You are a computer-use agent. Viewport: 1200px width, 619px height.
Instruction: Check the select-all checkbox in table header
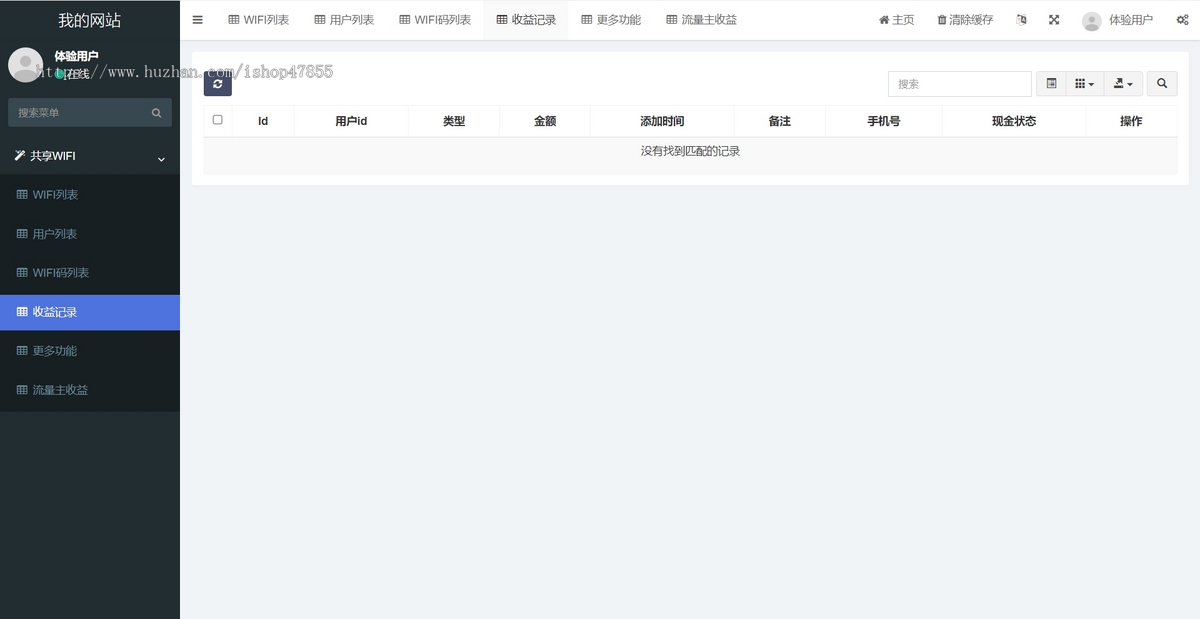click(x=218, y=120)
